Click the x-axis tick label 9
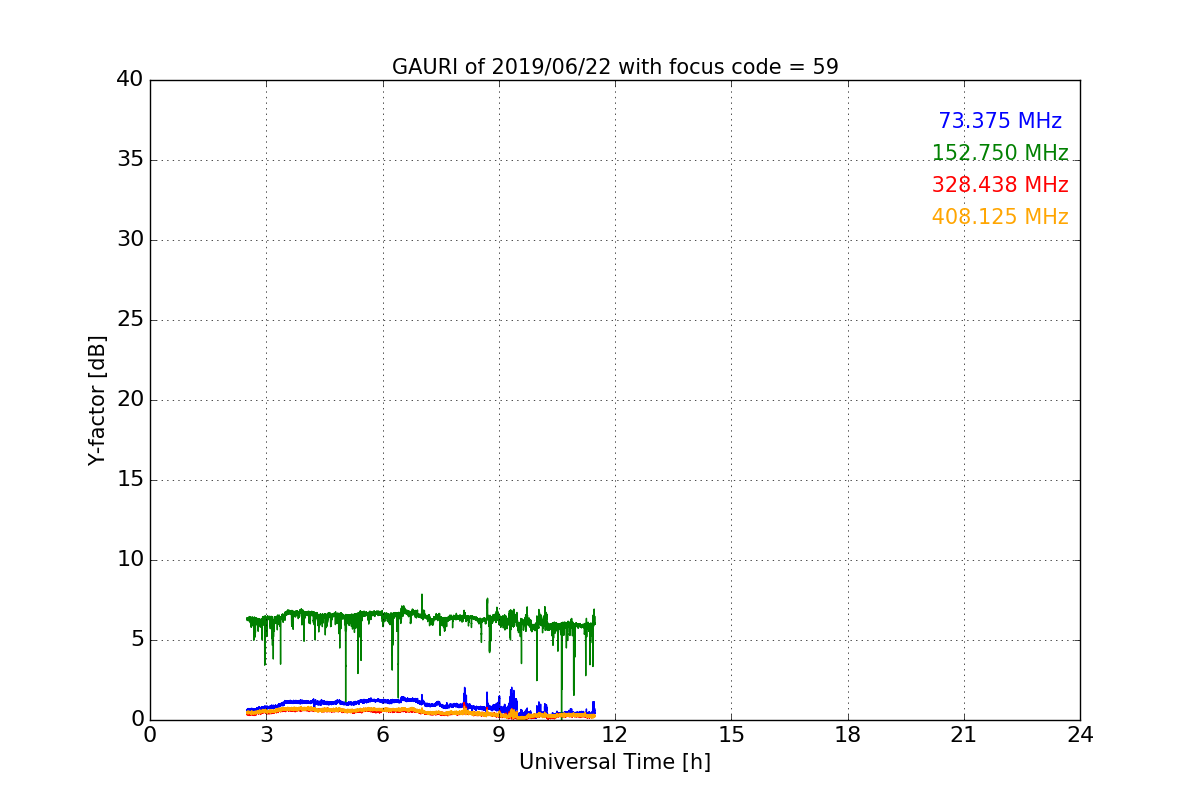 tap(499, 735)
